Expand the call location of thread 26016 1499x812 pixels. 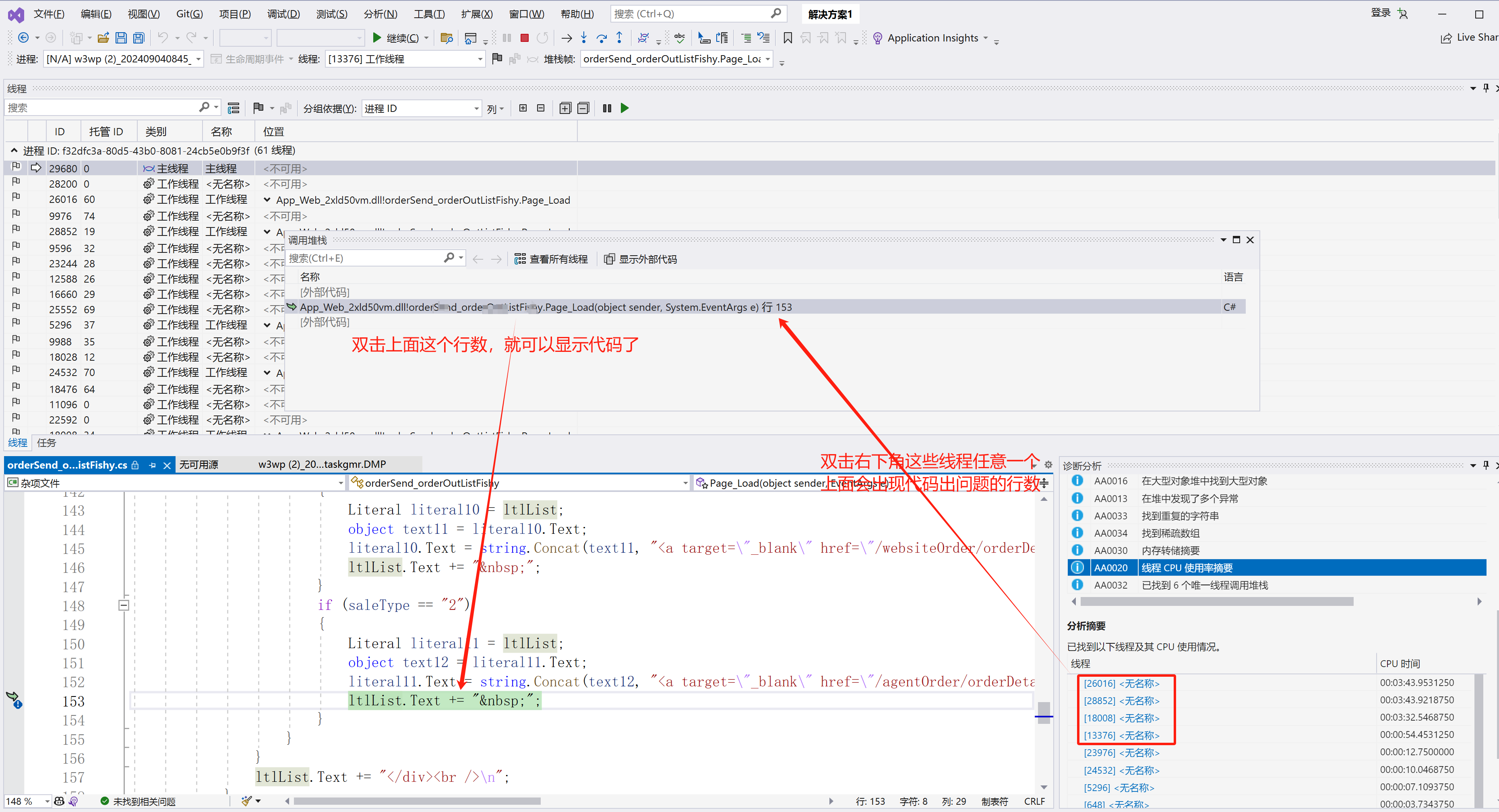coord(267,200)
